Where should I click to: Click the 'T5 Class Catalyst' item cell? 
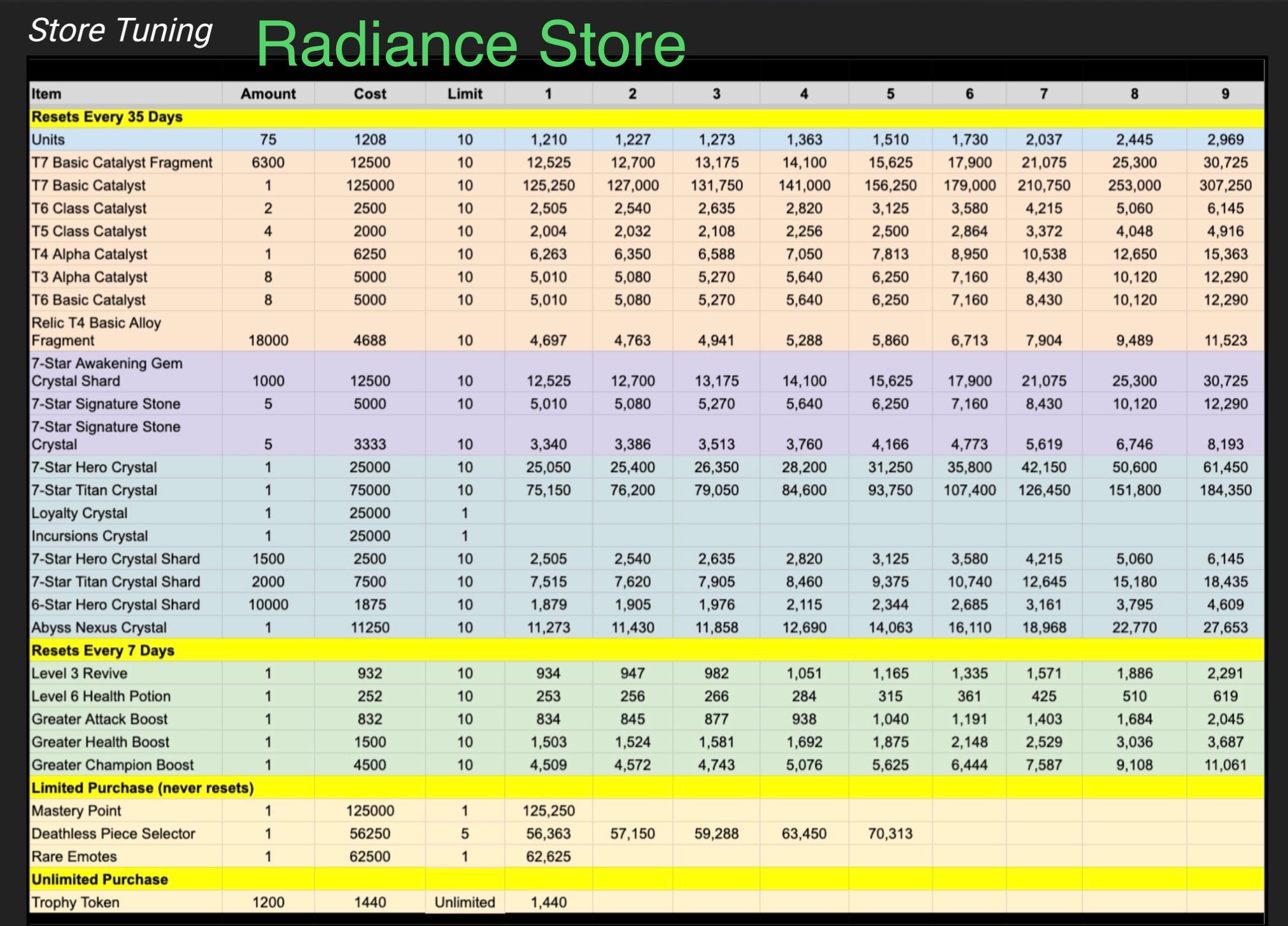click(x=125, y=231)
